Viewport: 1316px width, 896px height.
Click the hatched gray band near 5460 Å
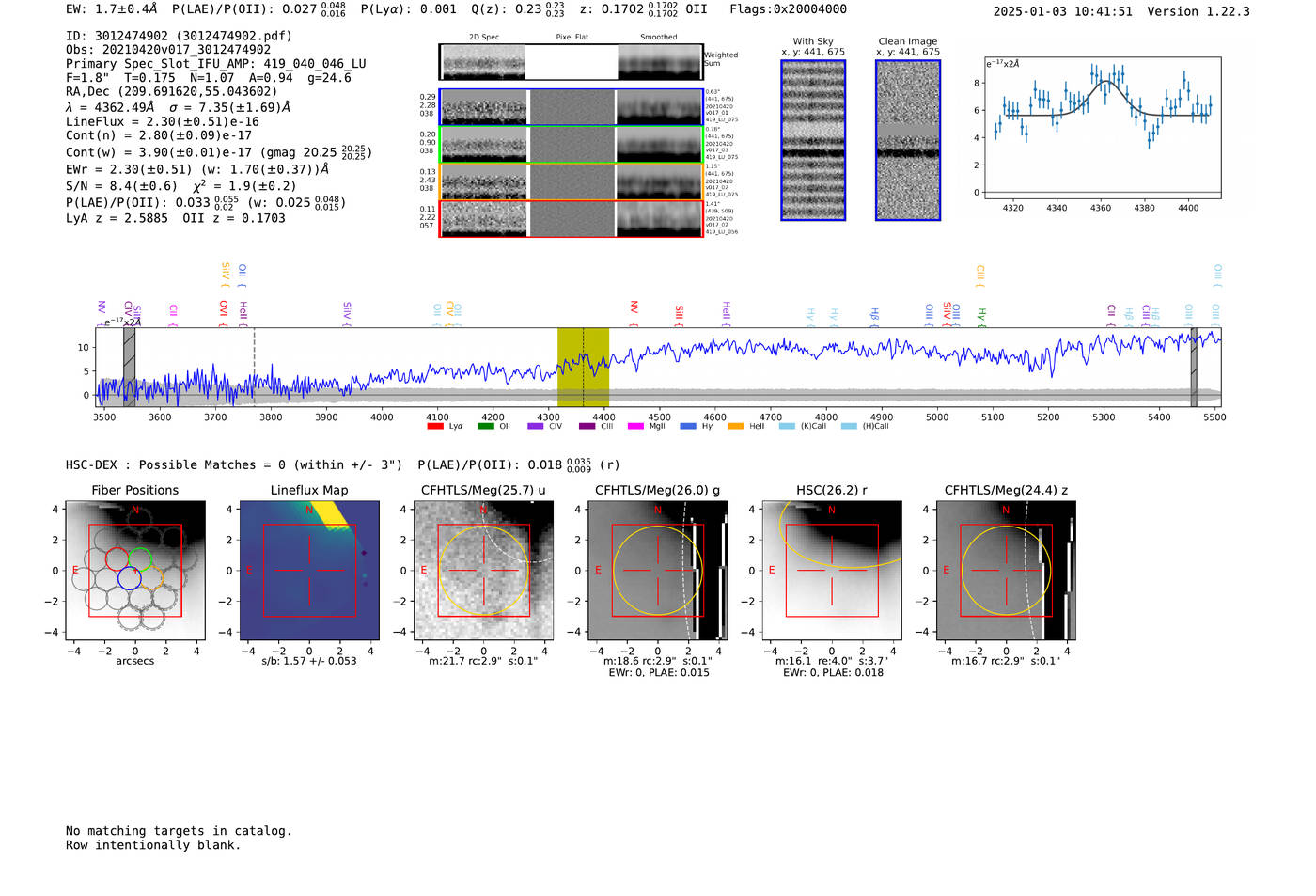pos(1194,367)
